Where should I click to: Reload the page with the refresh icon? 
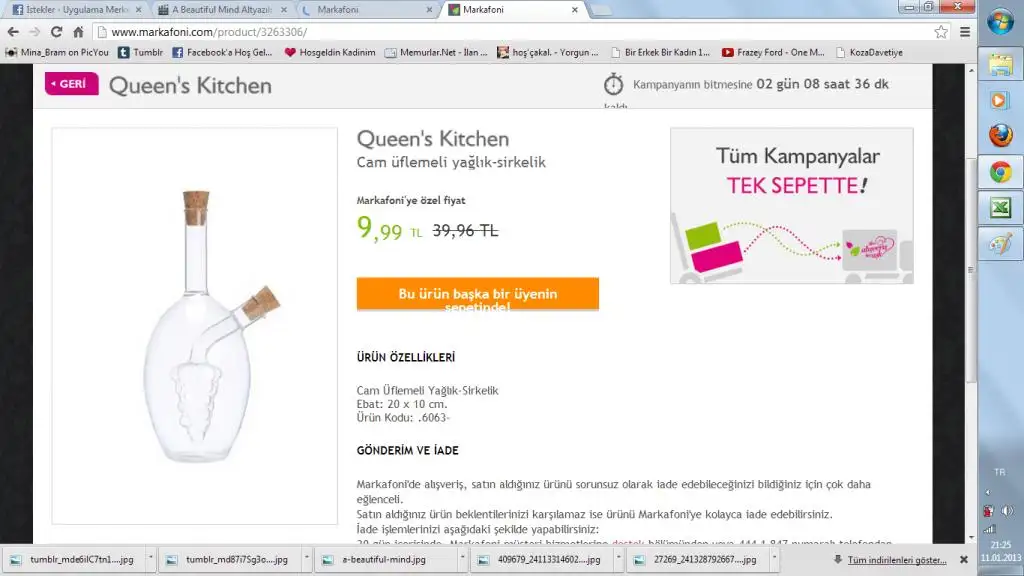pyautogui.click(x=57, y=32)
